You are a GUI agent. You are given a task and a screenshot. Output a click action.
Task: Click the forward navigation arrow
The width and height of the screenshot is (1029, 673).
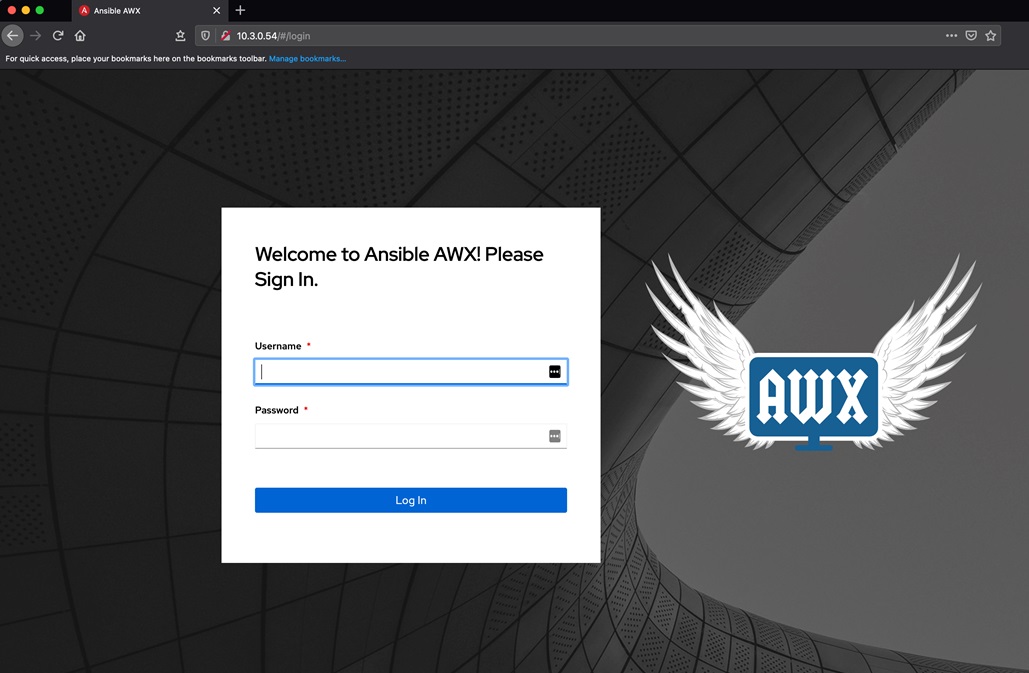click(x=34, y=35)
